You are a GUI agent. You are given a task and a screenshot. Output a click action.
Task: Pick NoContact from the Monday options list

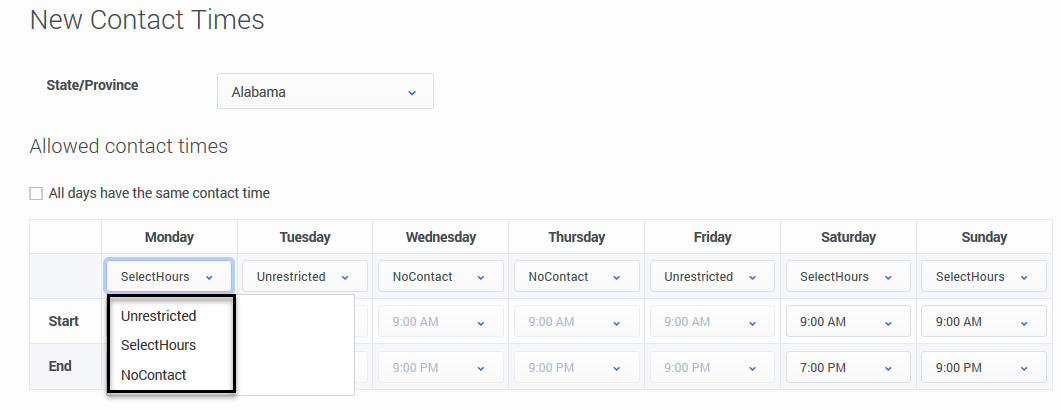pyautogui.click(x=153, y=375)
